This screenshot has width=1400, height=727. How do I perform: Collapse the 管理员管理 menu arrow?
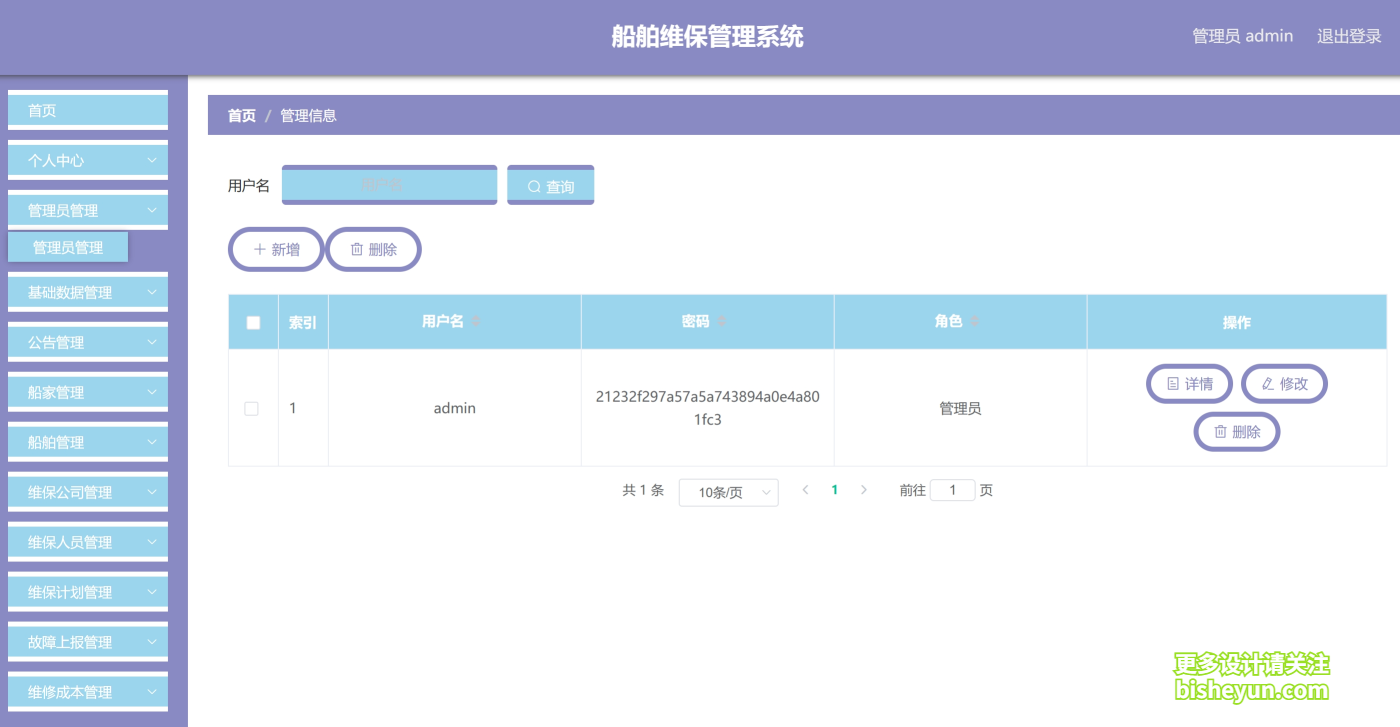[152, 210]
